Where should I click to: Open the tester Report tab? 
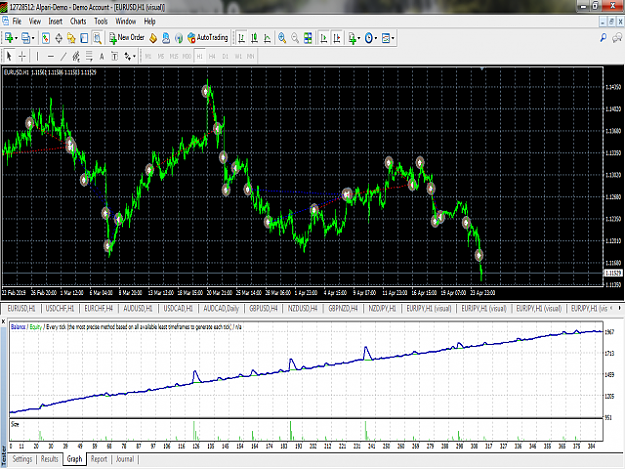(99, 459)
